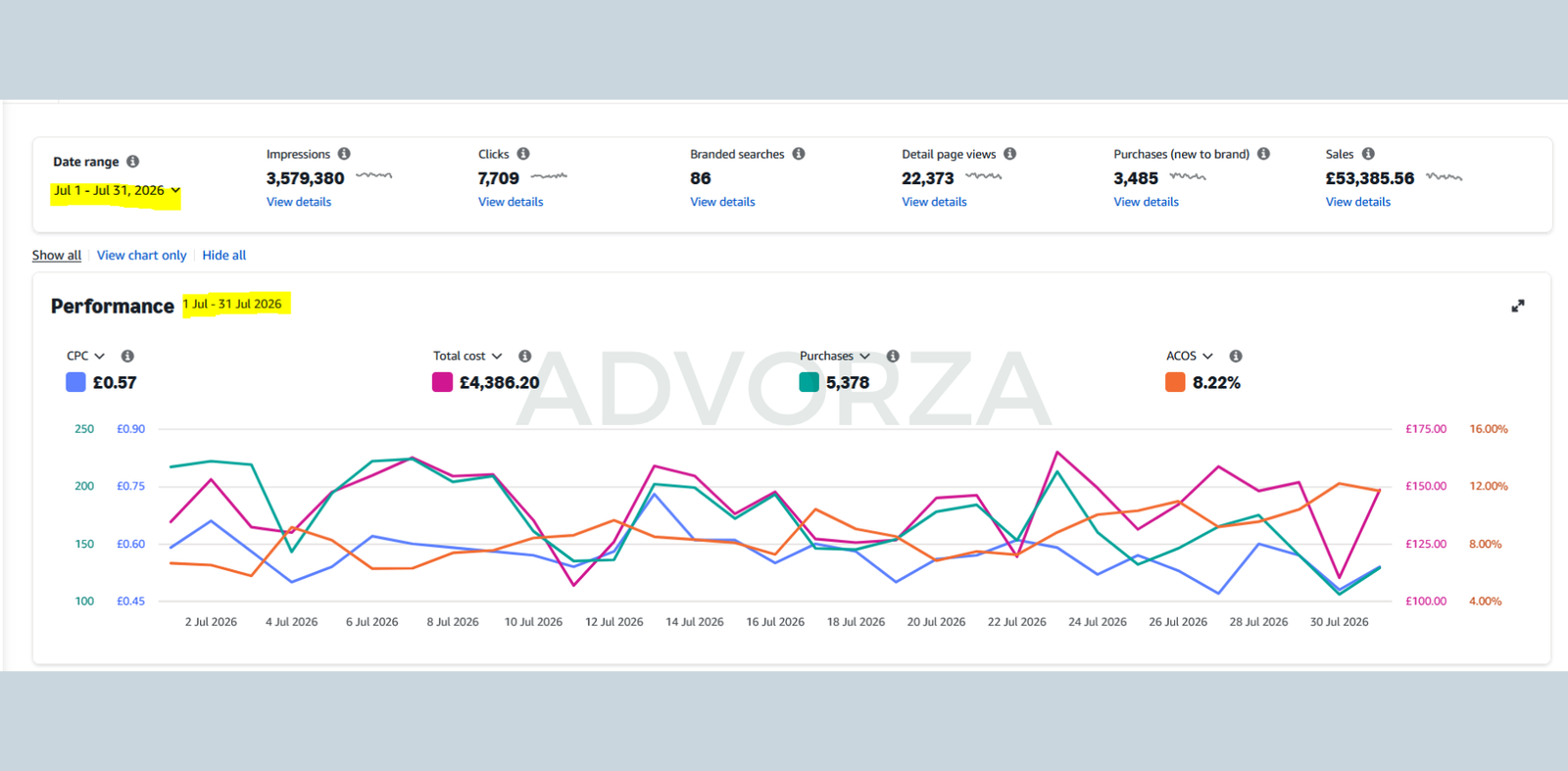1568x771 pixels.
Task: Select Hide all view option
Action: click(224, 256)
